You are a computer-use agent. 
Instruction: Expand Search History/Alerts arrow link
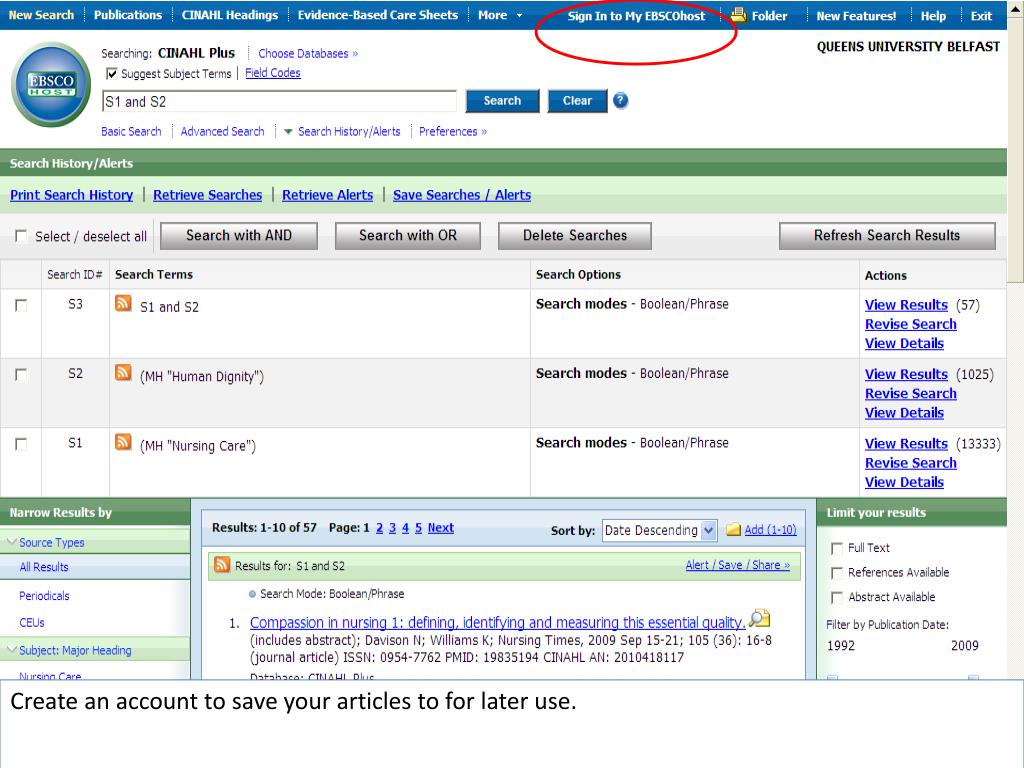pyautogui.click(x=342, y=131)
